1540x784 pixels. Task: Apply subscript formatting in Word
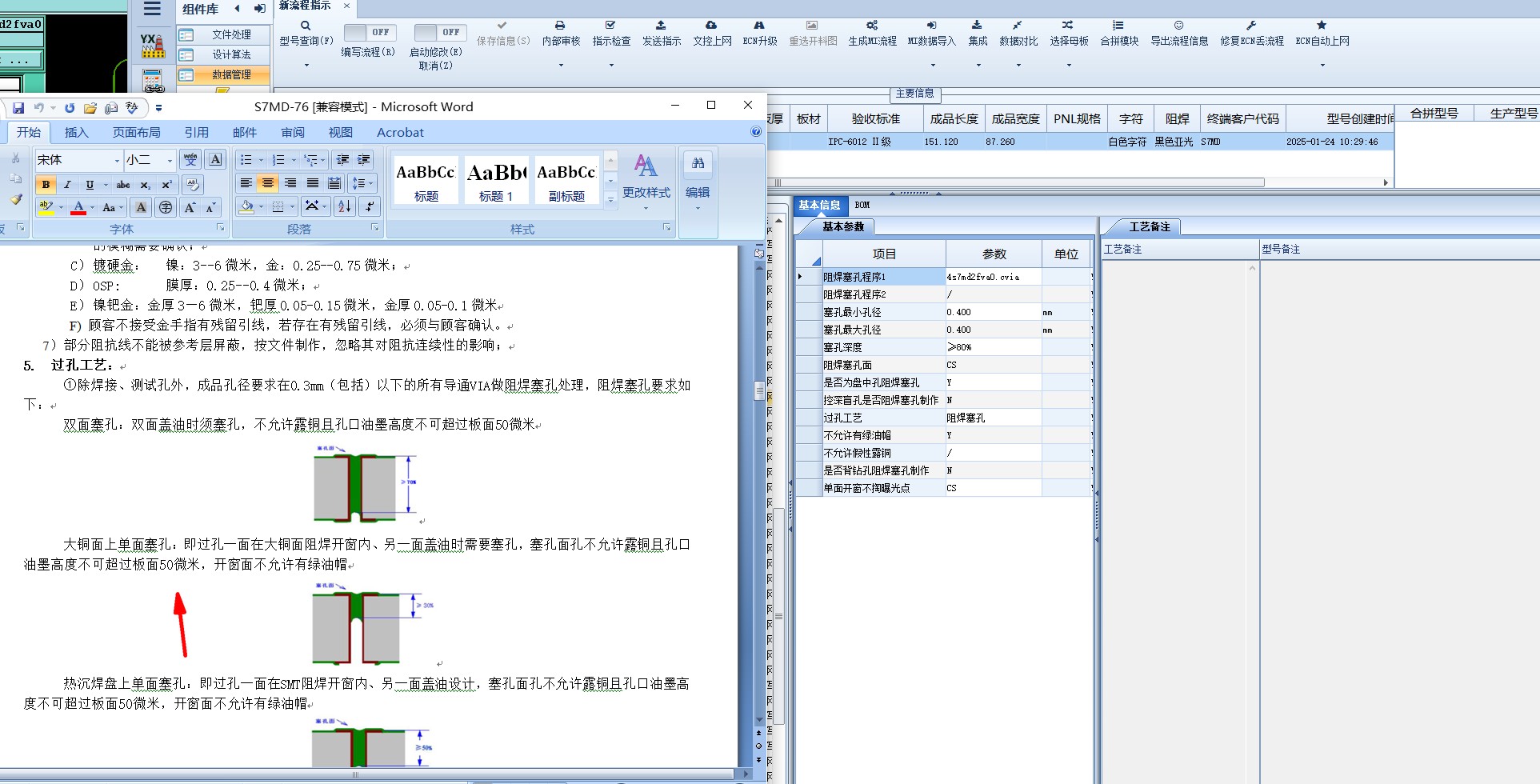pos(145,185)
